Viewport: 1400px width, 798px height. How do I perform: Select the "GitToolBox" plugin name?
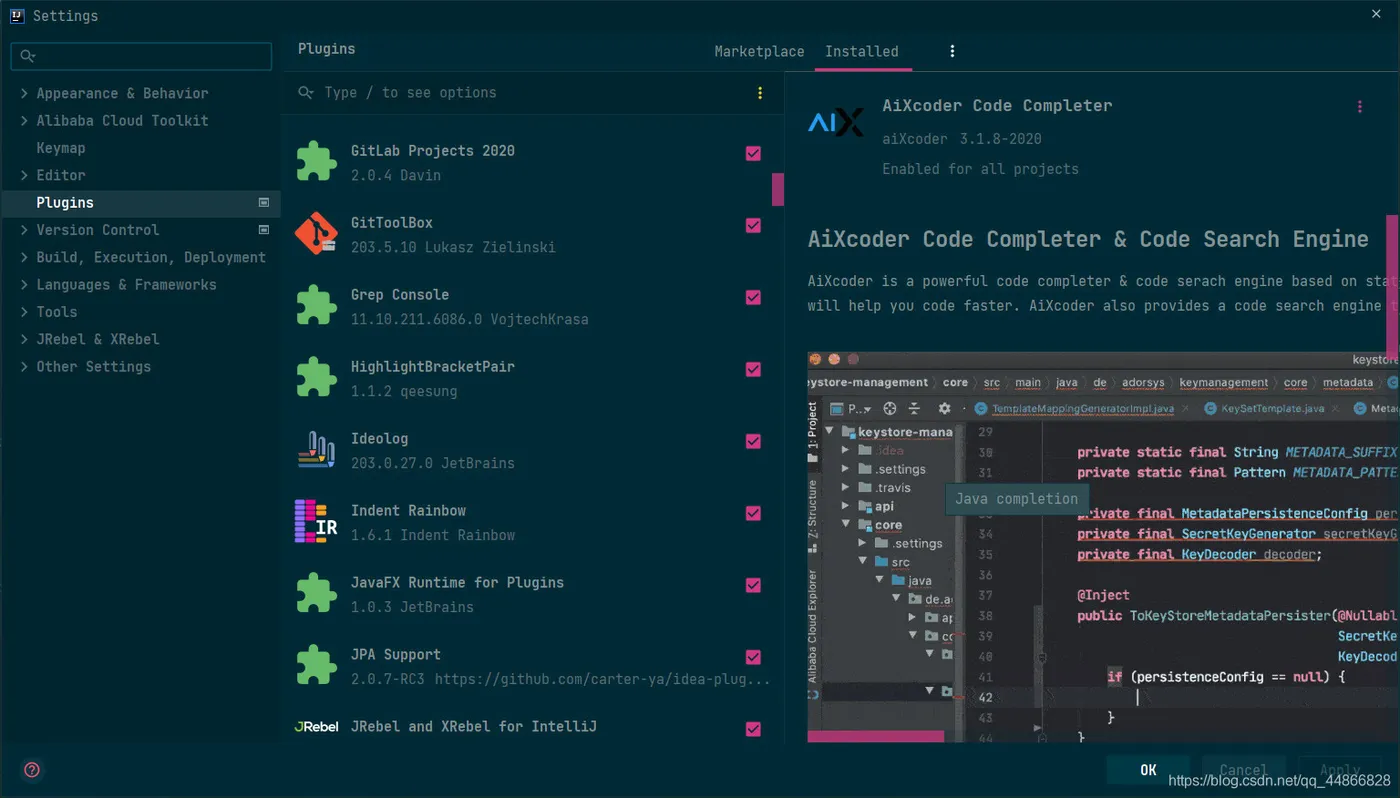coord(392,223)
